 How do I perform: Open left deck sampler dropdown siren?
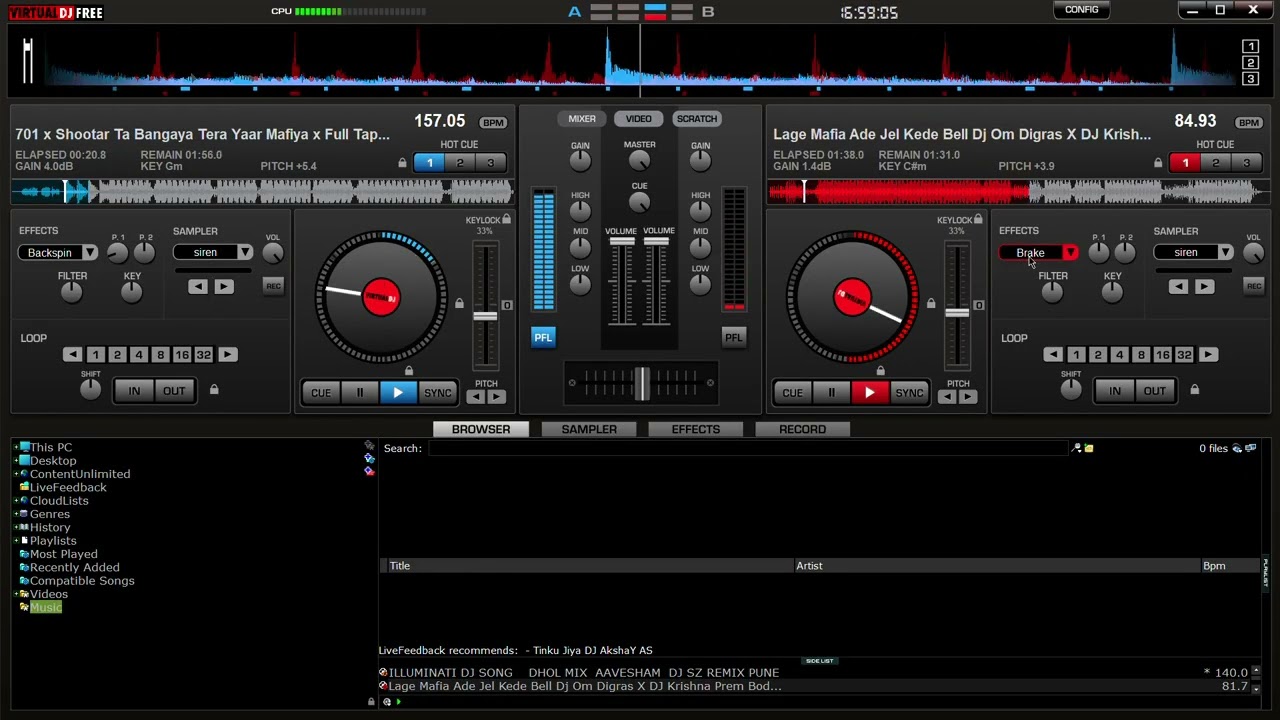(245, 253)
